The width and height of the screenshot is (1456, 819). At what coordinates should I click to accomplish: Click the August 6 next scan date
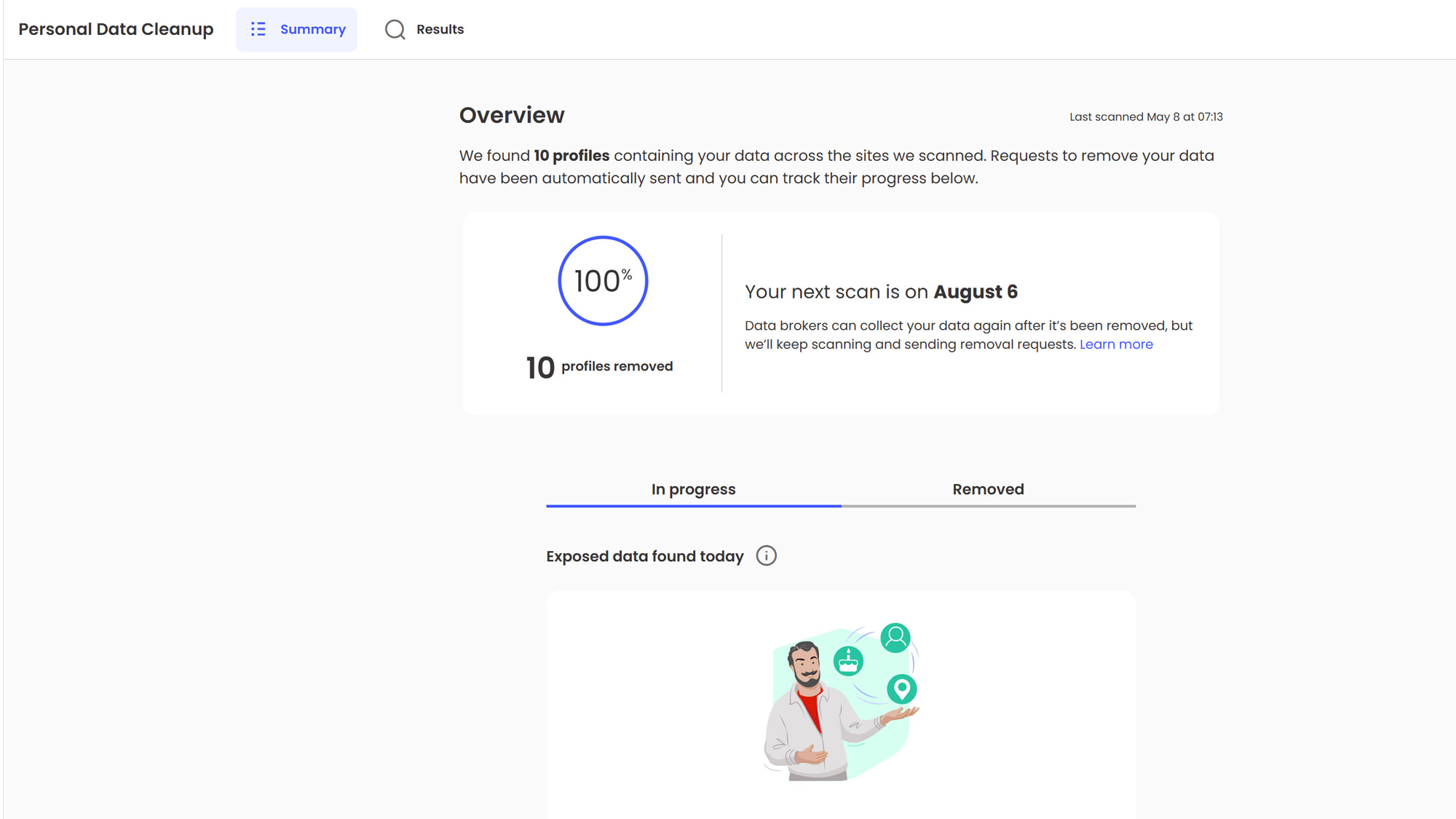(x=976, y=292)
